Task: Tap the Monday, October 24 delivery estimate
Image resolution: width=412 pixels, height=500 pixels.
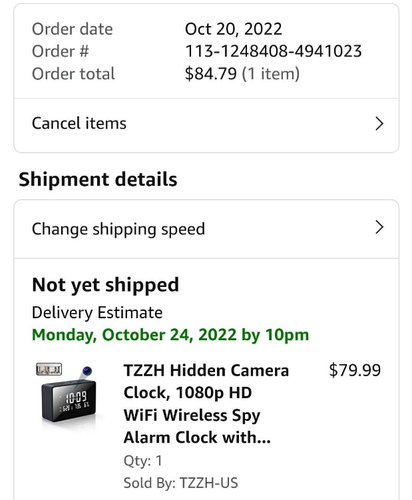Action: pyautogui.click(x=170, y=335)
